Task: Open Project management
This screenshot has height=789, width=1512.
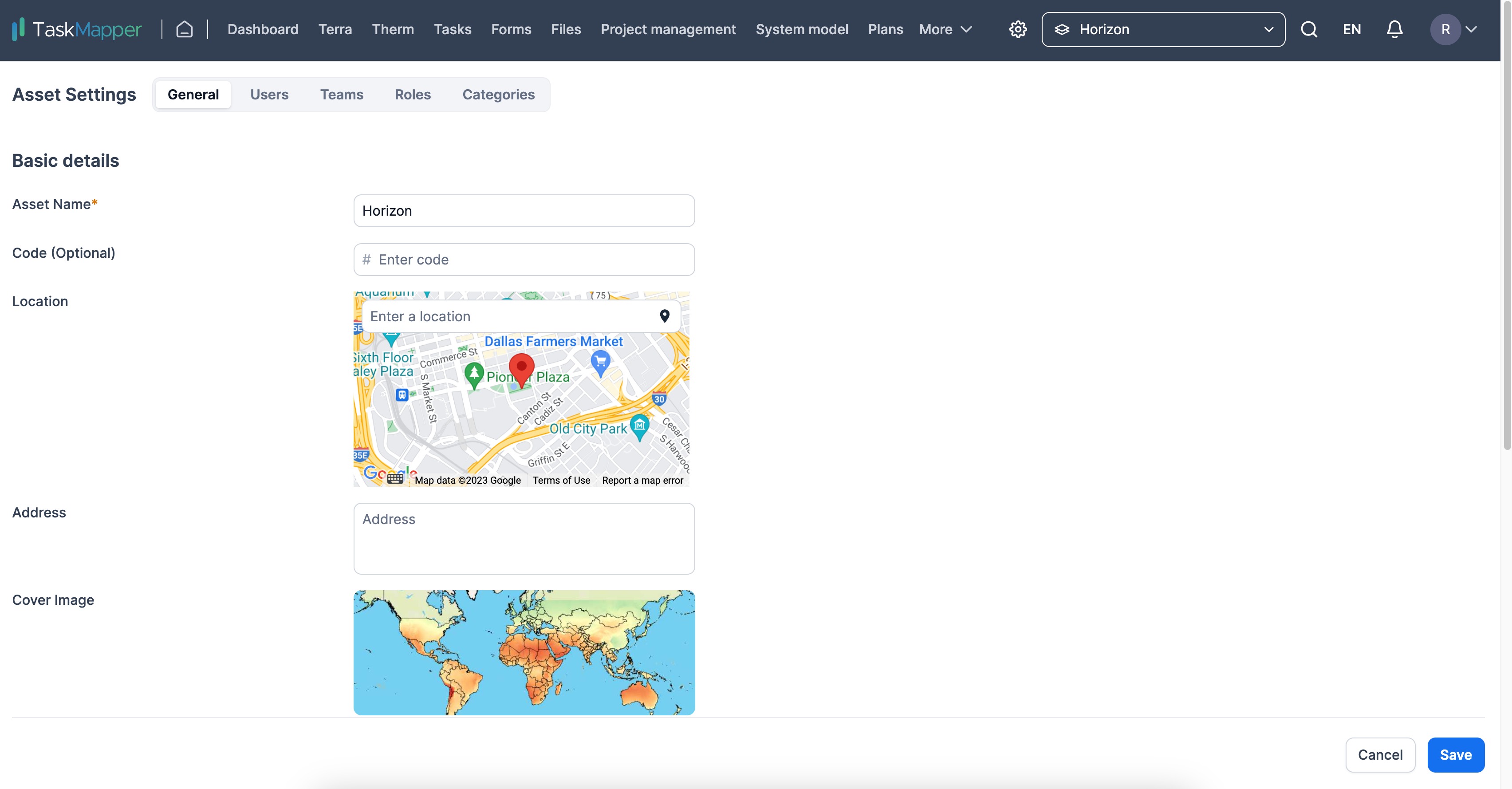Action: (x=668, y=29)
